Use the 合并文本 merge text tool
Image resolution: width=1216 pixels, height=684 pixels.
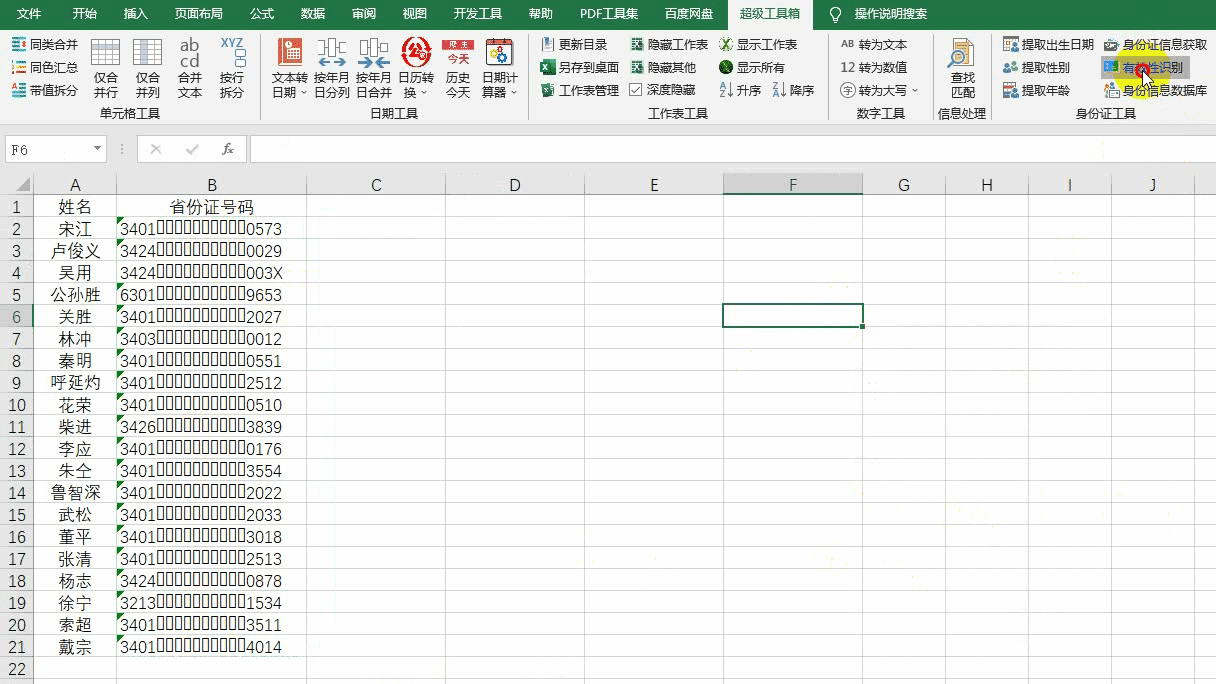[x=190, y=68]
